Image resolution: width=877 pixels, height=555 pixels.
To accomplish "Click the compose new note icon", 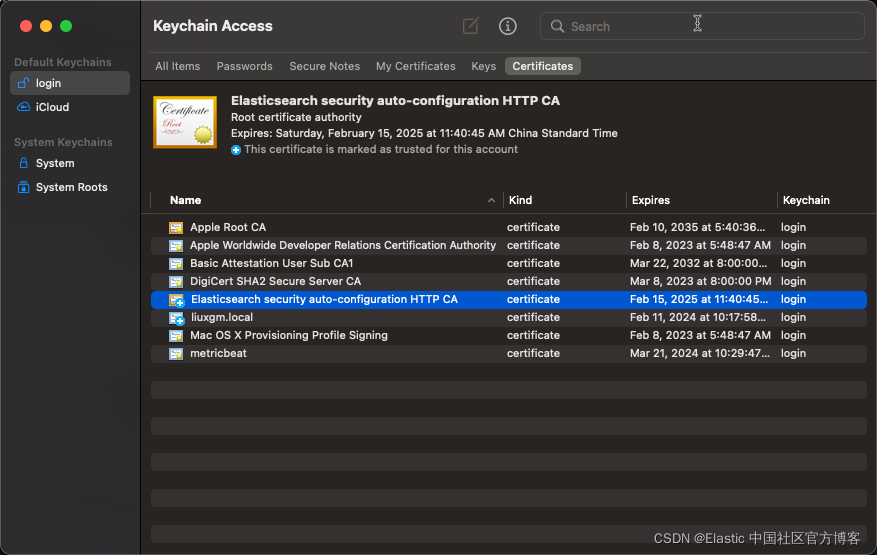I will tap(470, 26).
